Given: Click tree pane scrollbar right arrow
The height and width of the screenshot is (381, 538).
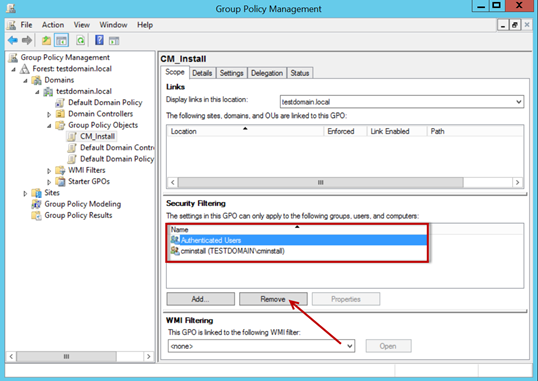Looking at the screenshot, I should pyautogui.click(x=149, y=356).
